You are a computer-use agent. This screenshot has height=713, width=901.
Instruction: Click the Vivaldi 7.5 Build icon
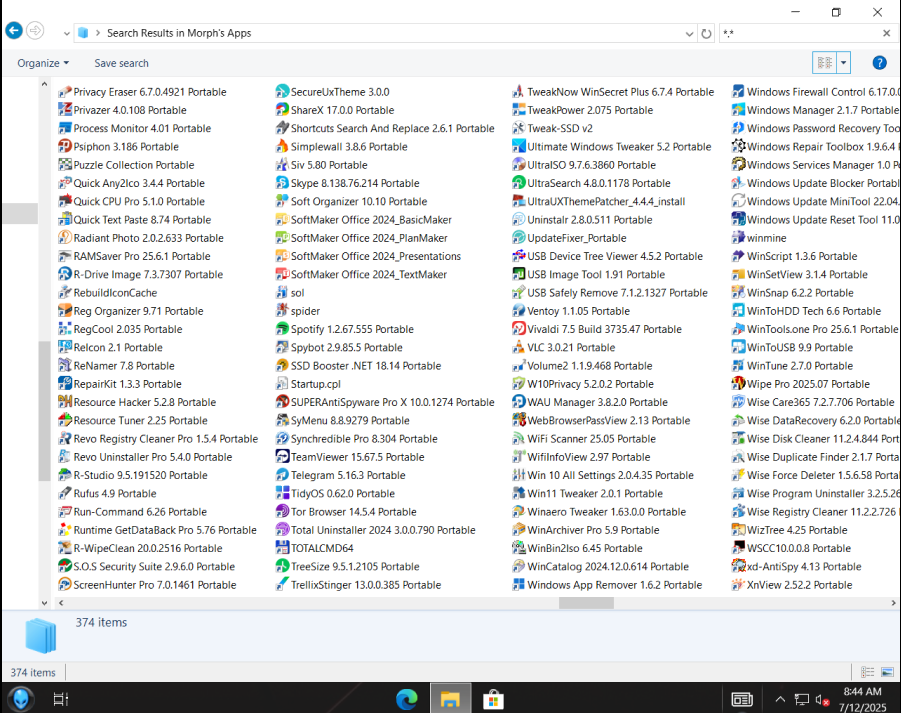click(x=518, y=329)
